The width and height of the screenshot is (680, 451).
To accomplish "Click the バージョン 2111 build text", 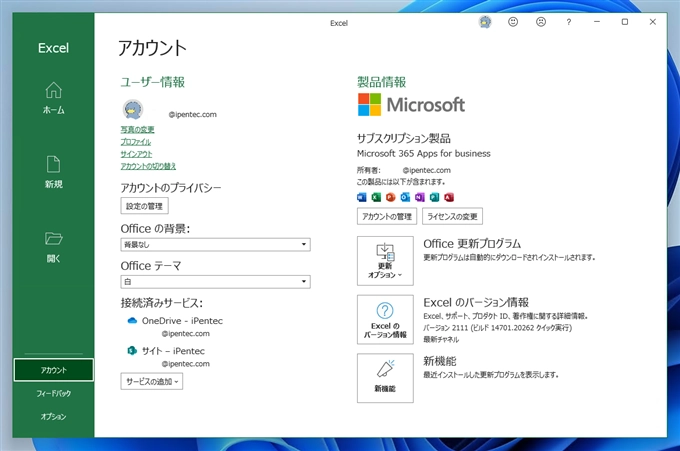I will click(x=497, y=328).
